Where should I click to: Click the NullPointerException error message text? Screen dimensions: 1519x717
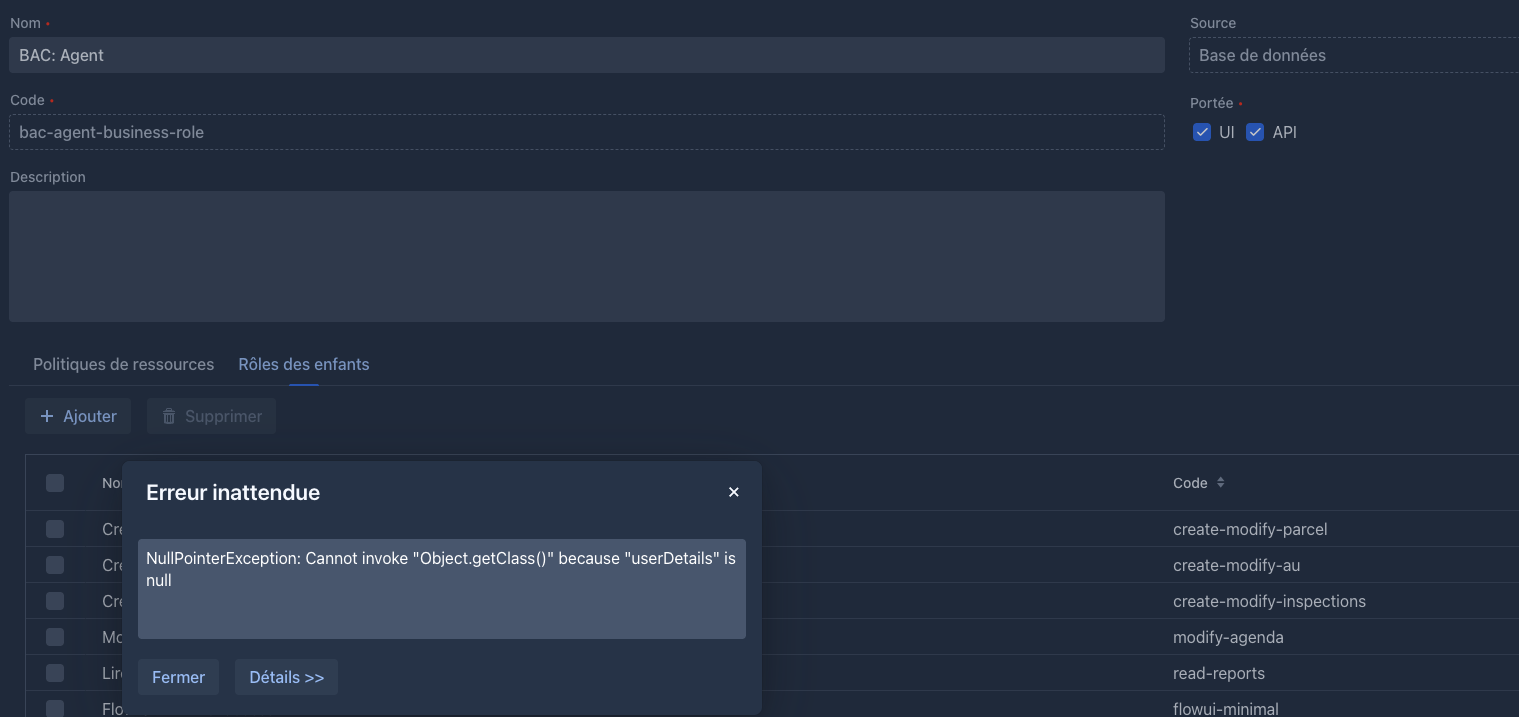[441, 569]
